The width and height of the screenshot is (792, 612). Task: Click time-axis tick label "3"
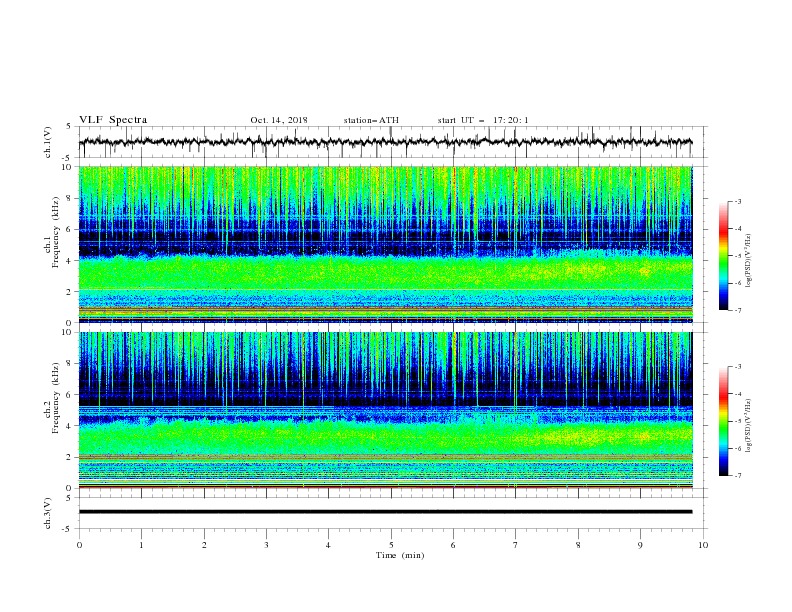pyautogui.click(x=266, y=545)
